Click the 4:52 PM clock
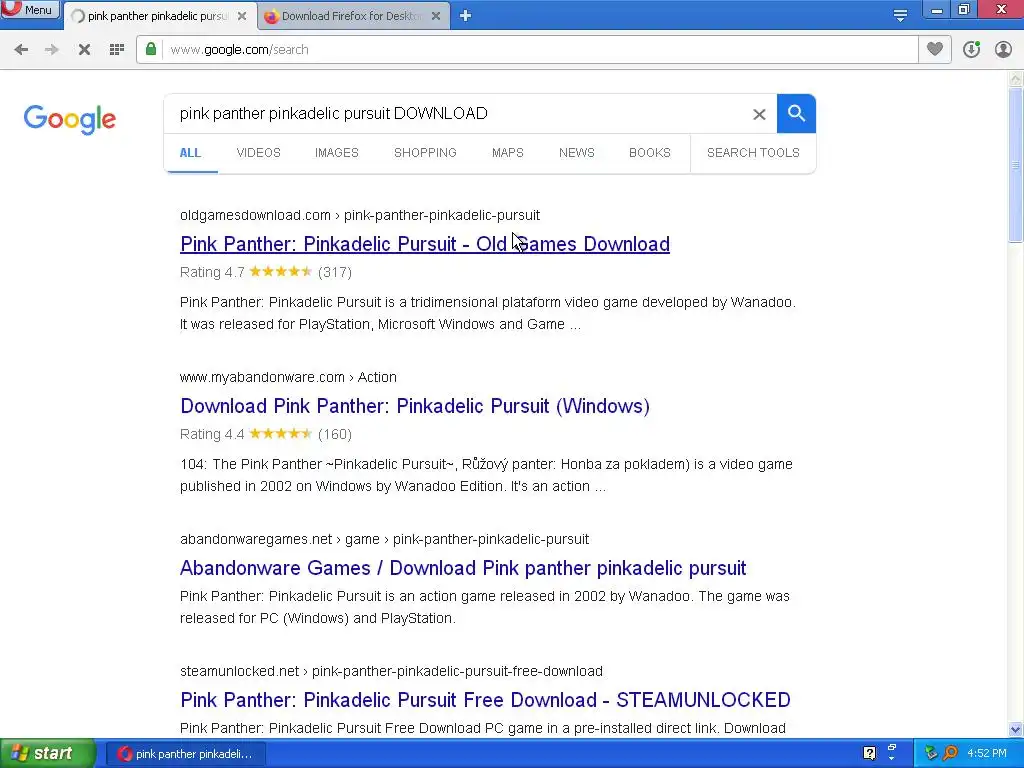Viewport: 1024px width, 768px height. (x=987, y=753)
